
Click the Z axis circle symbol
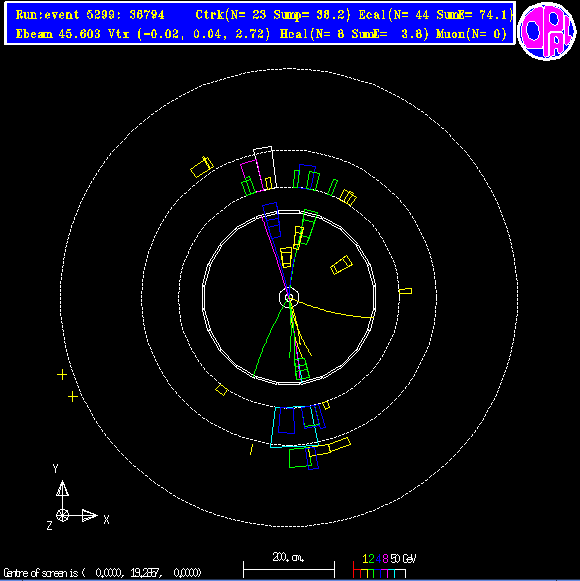62,515
